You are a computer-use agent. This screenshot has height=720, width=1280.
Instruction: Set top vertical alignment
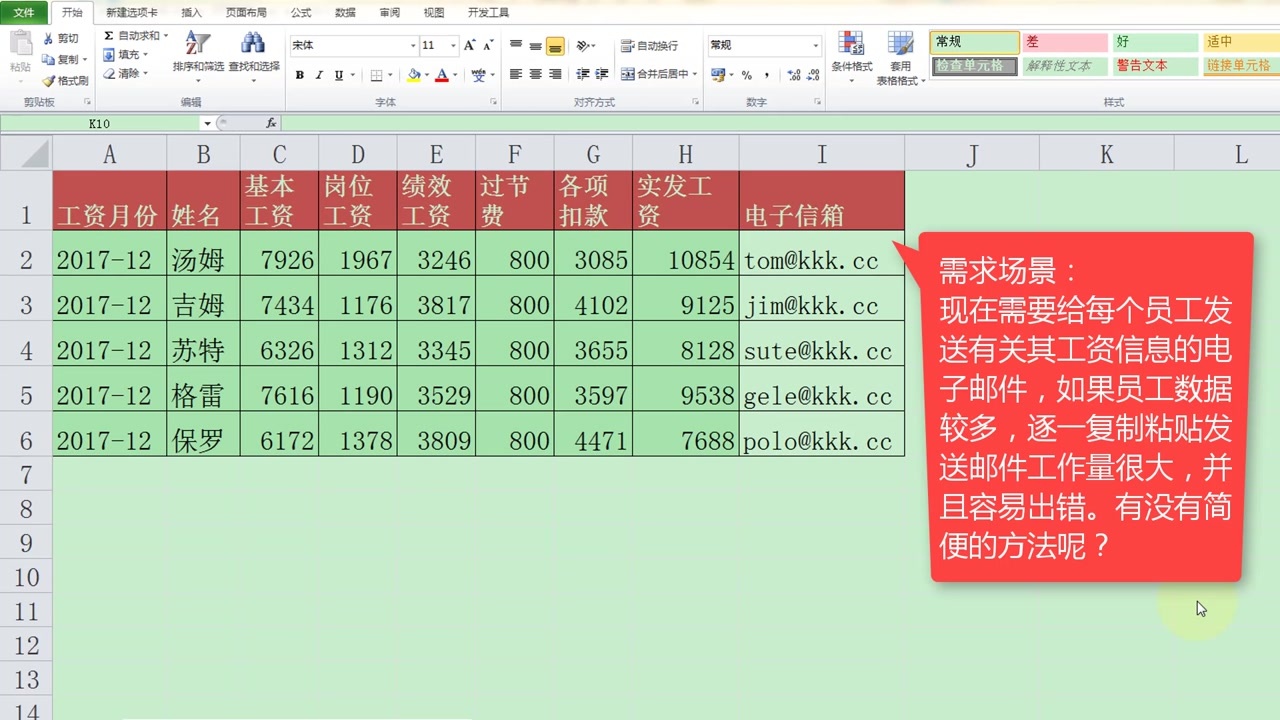pyautogui.click(x=516, y=45)
